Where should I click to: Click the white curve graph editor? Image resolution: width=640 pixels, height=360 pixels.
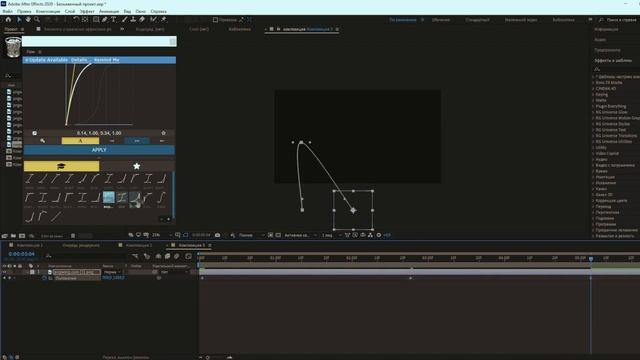(x=99, y=95)
